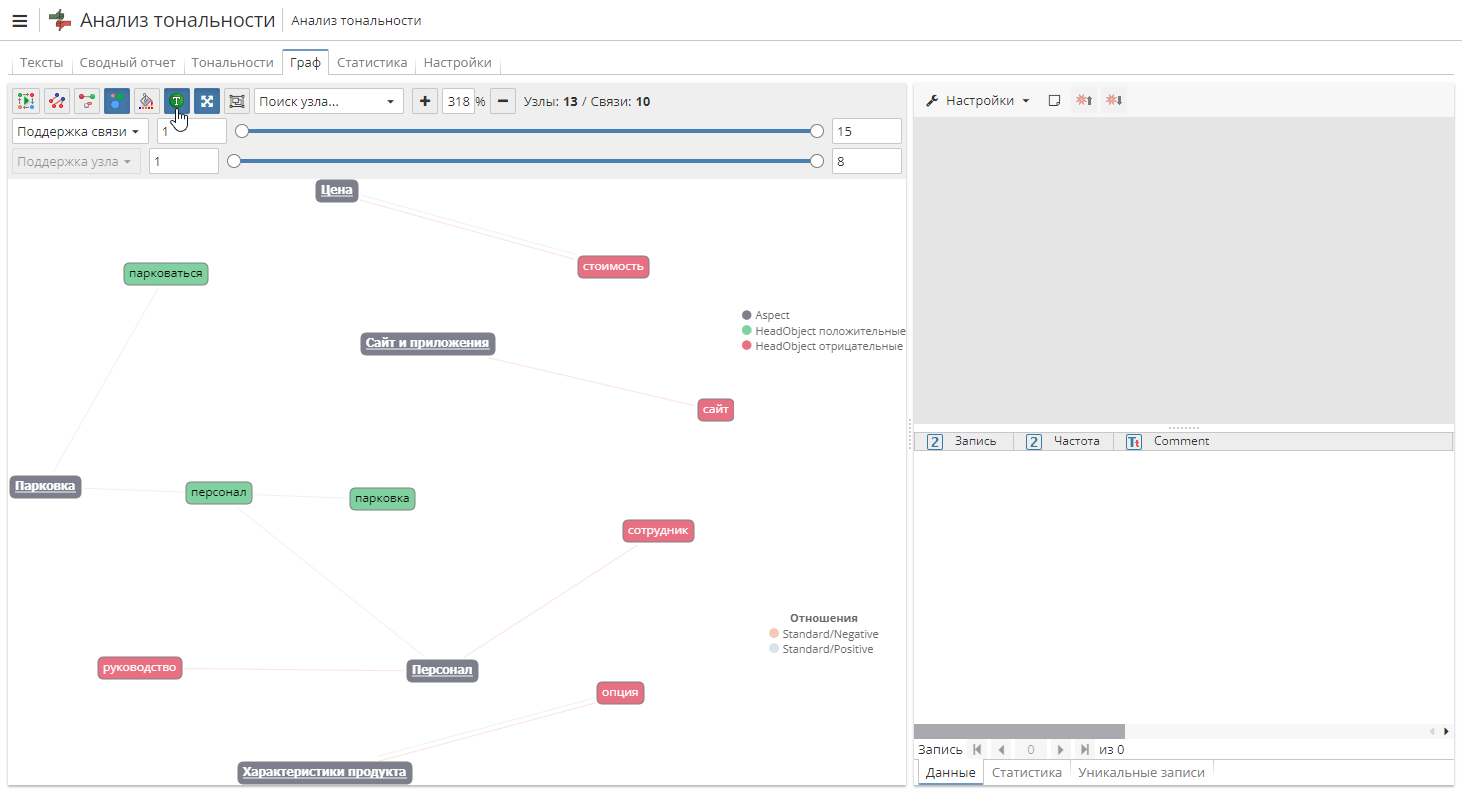The width and height of the screenshot is (1462, 793).
Task: Open the hamburger main menu
Action: click(x=19, y=20)
